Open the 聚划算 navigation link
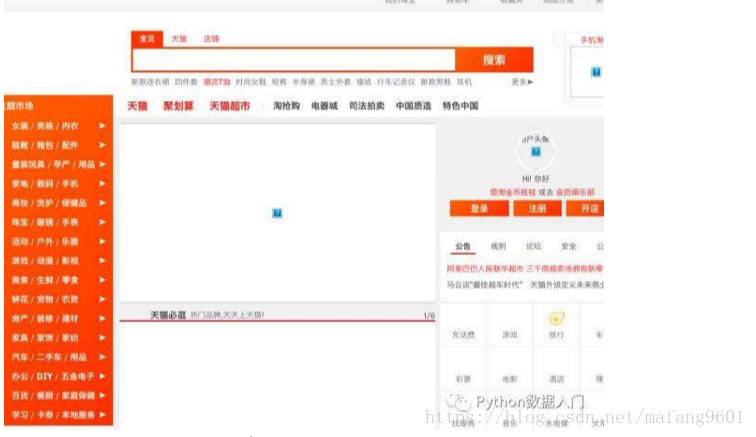This screenshot has height=437, width=756. tap(178, 106)
